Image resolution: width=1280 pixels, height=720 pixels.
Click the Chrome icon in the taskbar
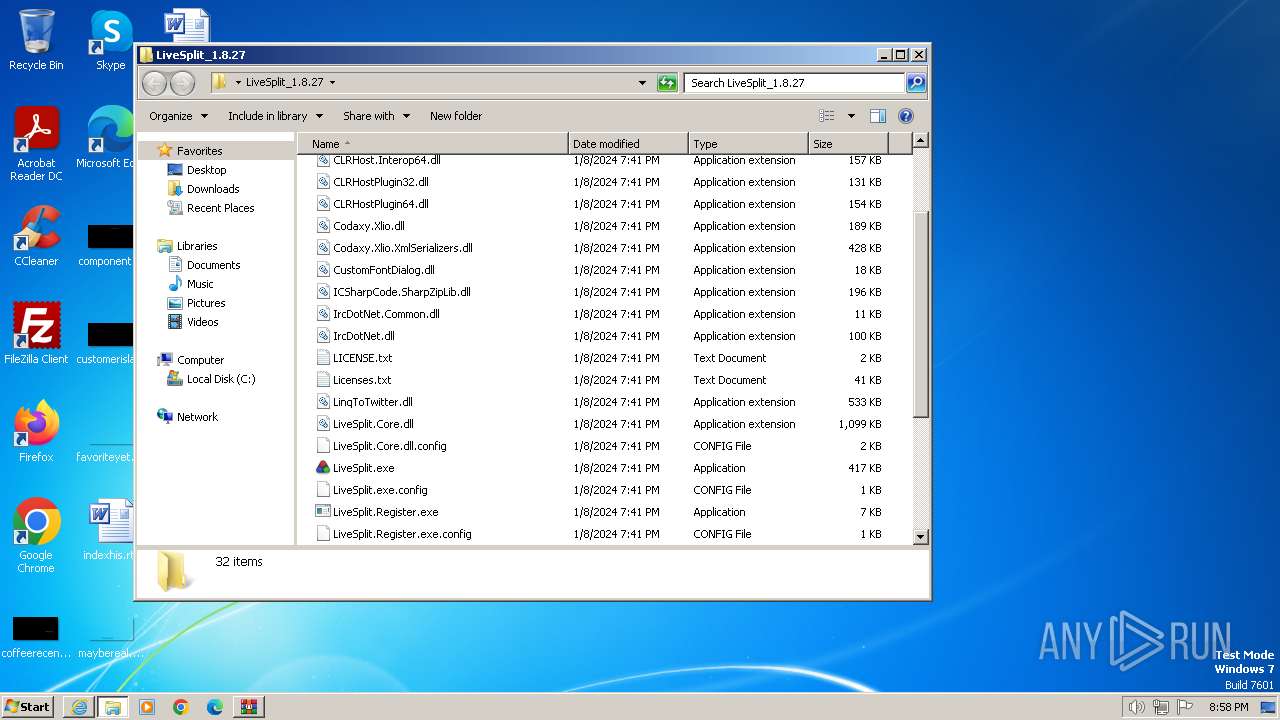coord(181,707)
